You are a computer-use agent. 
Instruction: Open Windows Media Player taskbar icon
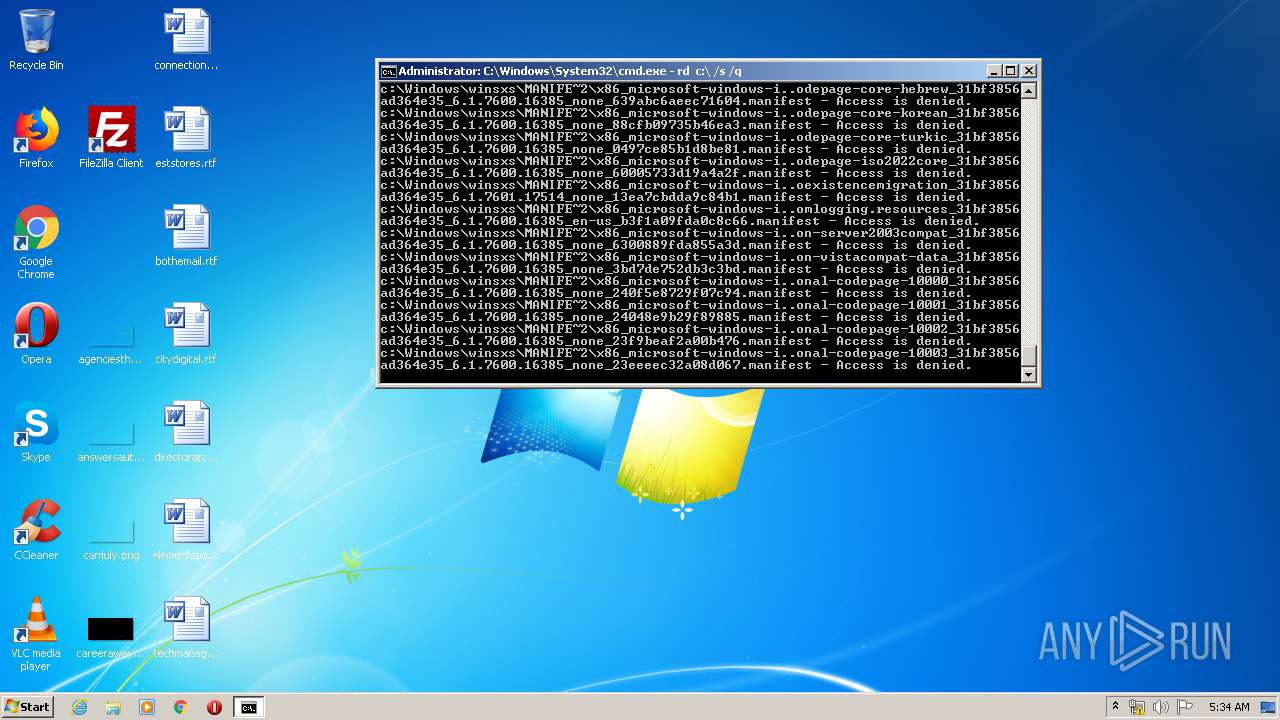[x=147, y=707]
